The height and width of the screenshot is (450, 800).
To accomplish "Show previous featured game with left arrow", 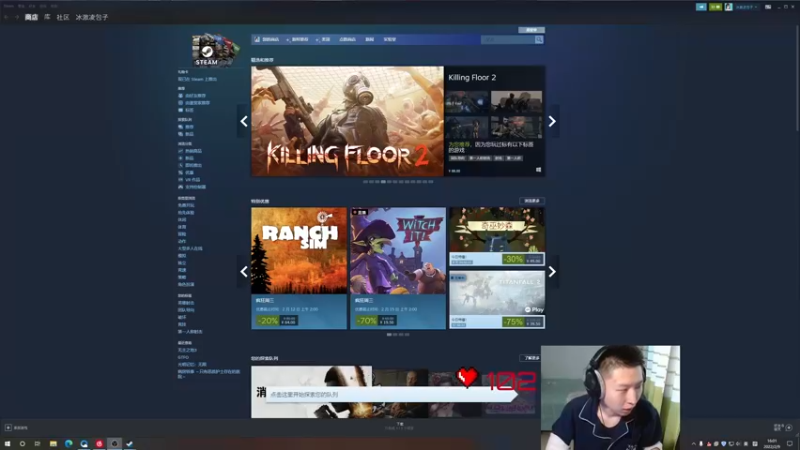I will tap(244, 121).
